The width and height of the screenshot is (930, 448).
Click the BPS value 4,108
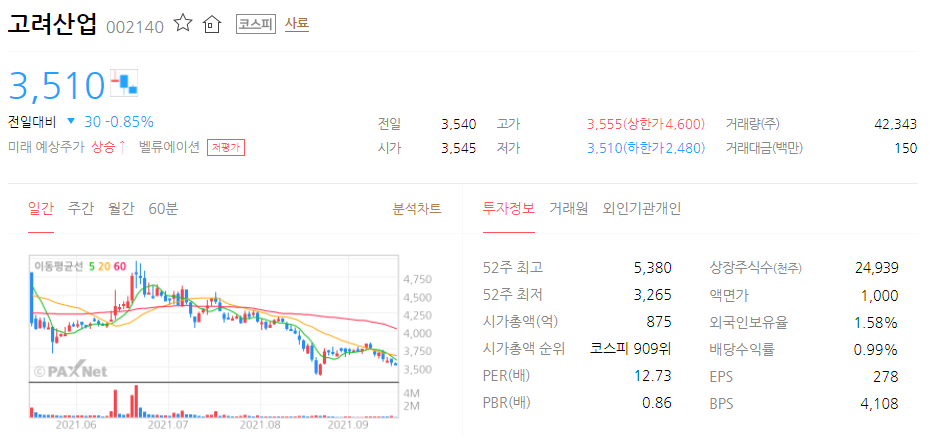coord(880,403)
